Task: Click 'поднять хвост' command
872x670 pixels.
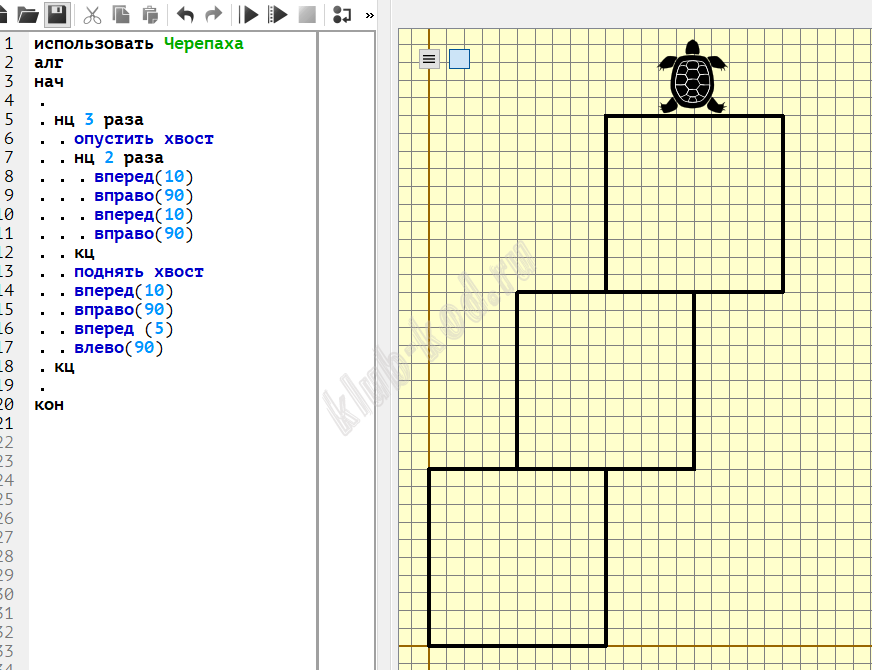Action: (139, 272)
